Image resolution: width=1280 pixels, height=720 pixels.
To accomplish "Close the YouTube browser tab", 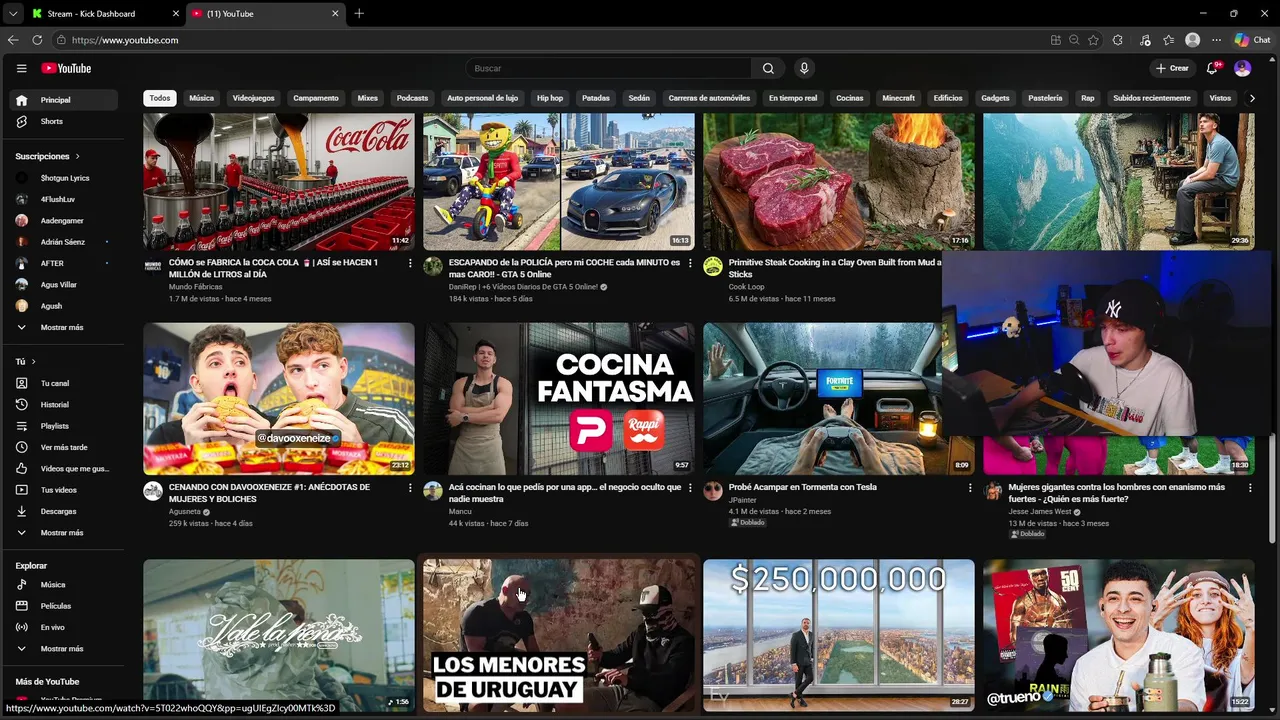I will (x=335, y=14).
